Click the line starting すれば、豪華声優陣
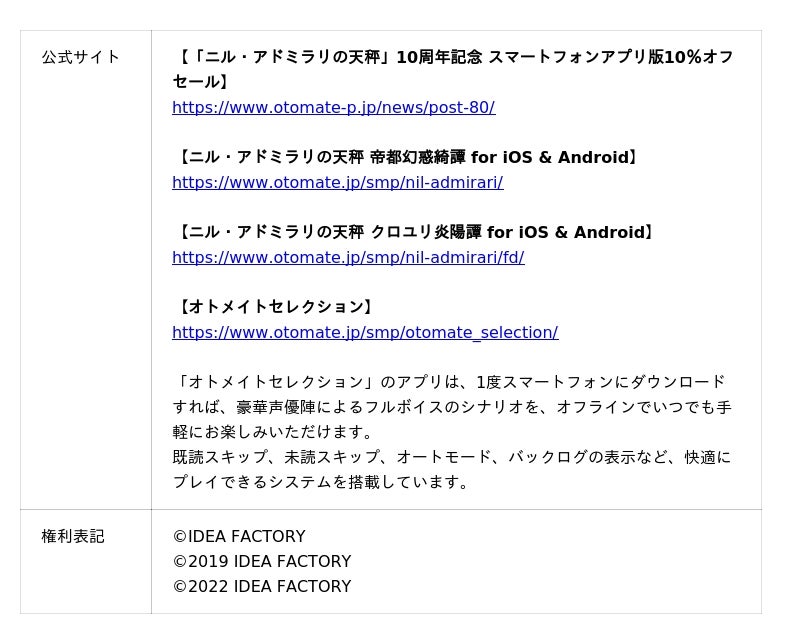The width and height of the screenshot is (800, 644). 452,407
